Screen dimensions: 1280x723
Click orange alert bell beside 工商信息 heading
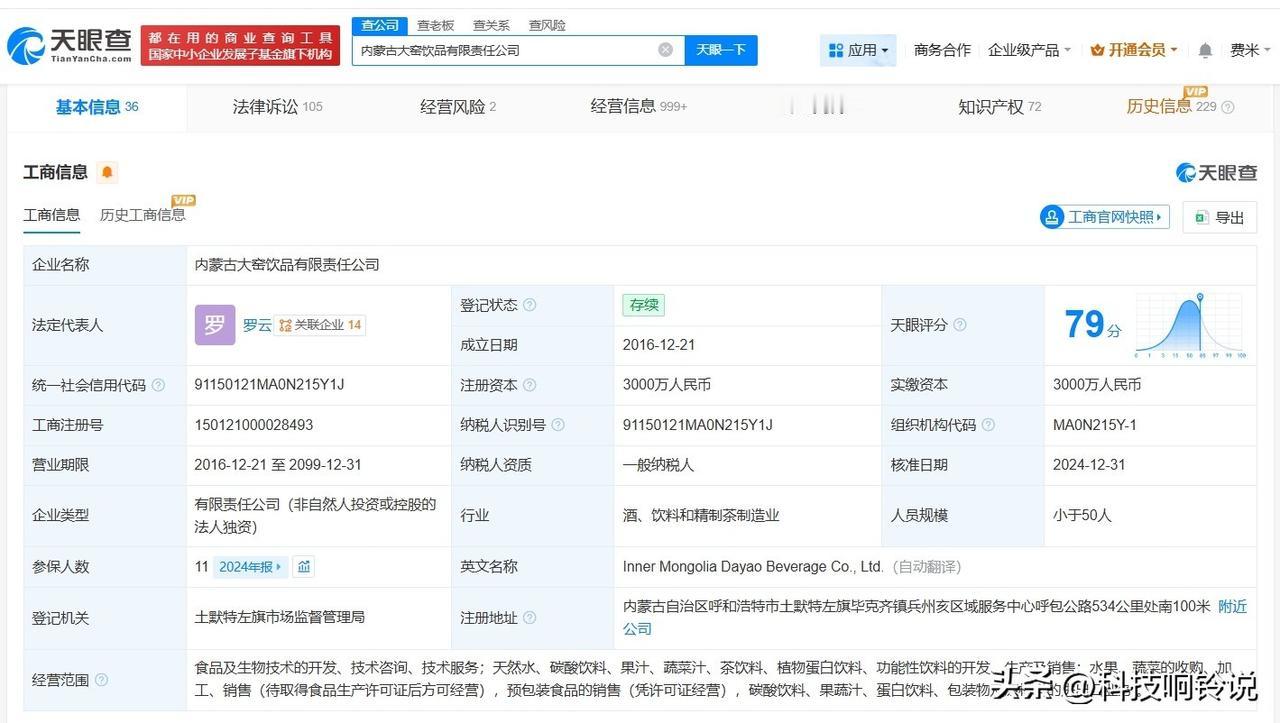(107, 172)
